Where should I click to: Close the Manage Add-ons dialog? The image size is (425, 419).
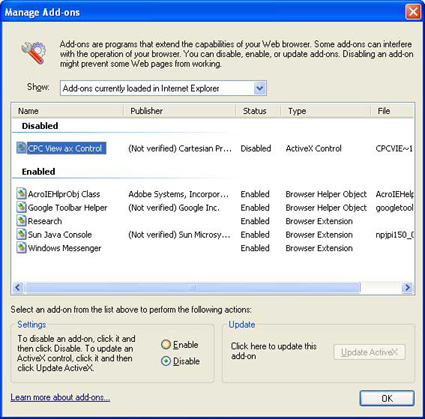point(413,12)
